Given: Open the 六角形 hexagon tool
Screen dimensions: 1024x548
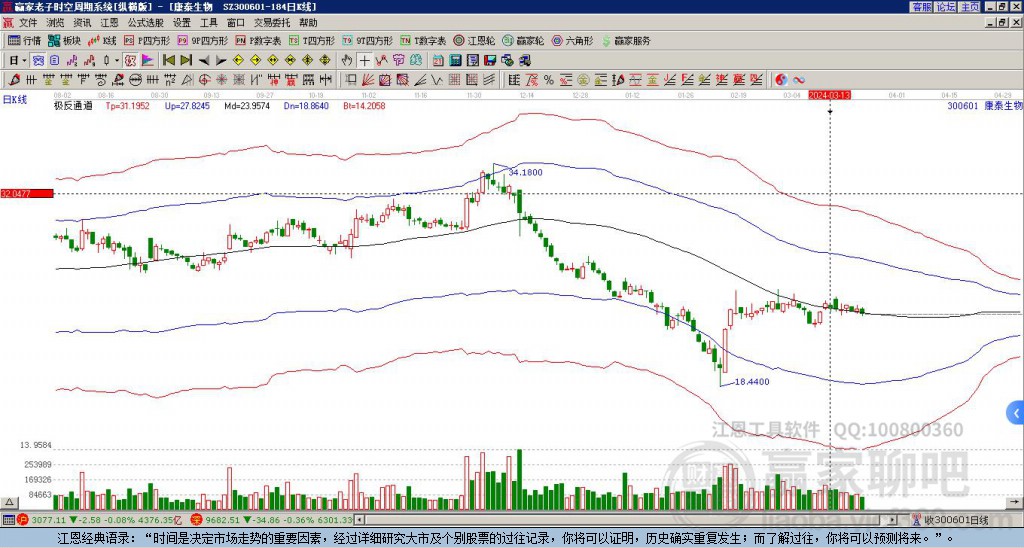Looking at the screenshot, I should (x=573, y=40).
